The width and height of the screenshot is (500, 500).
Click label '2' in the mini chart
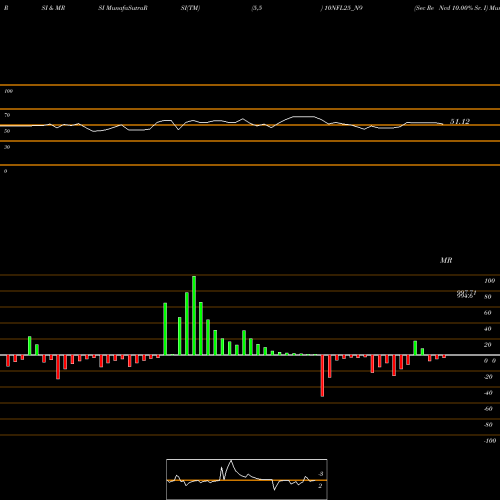(320, 486)
